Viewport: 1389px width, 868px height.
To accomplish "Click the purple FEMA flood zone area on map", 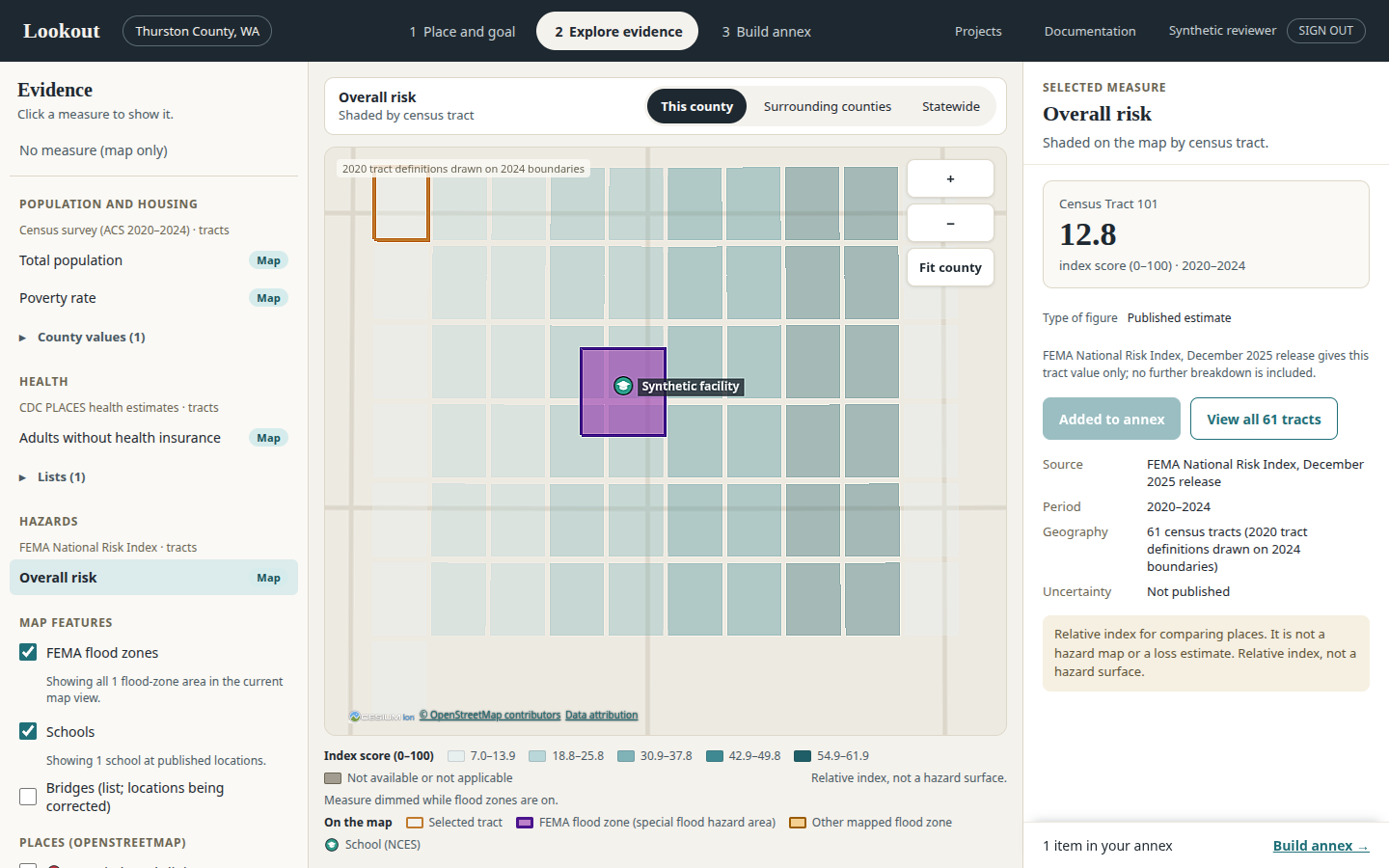I will 623,393.
